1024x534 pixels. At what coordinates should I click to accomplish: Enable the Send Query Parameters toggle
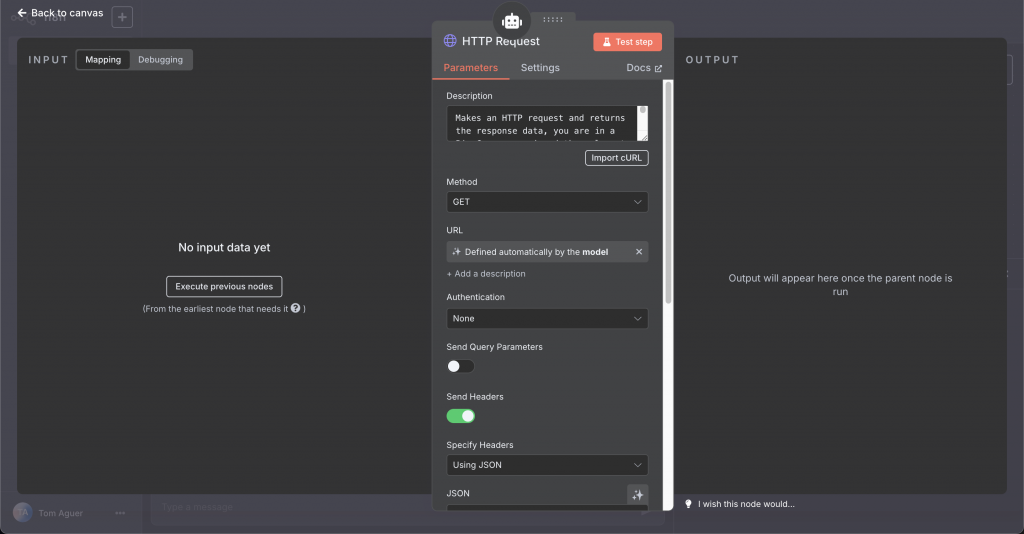pos(460,366)
